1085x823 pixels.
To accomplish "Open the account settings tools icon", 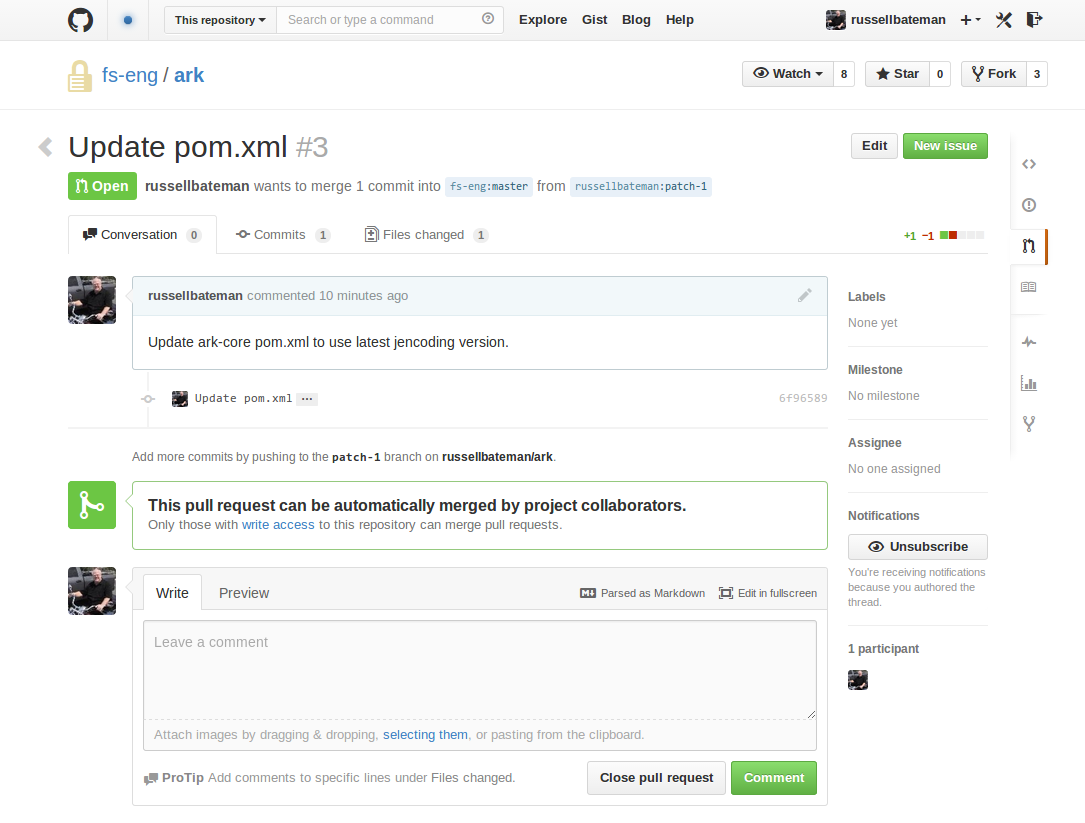I will [1003, 20].
